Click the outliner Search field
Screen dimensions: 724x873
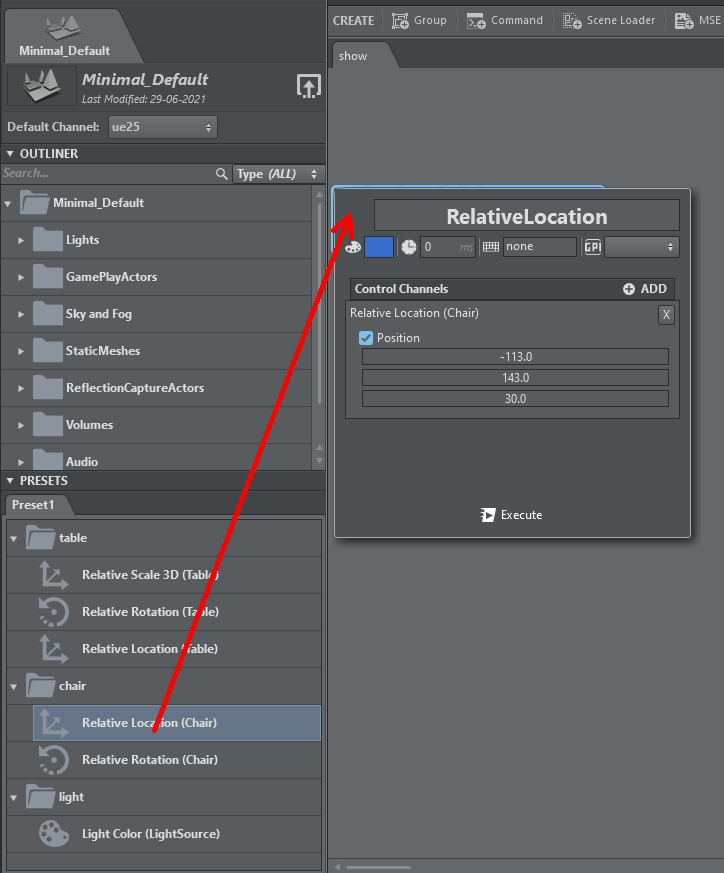[x=105, y=174]
